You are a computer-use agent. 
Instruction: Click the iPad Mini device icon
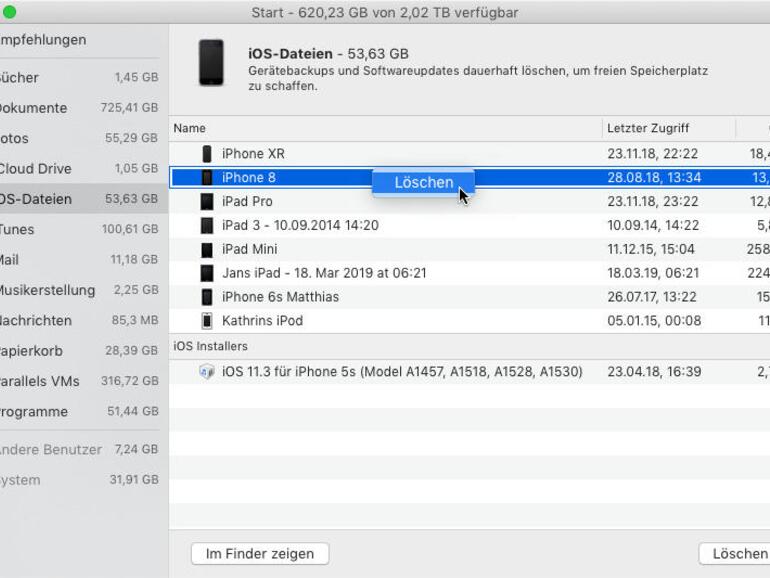207,249
